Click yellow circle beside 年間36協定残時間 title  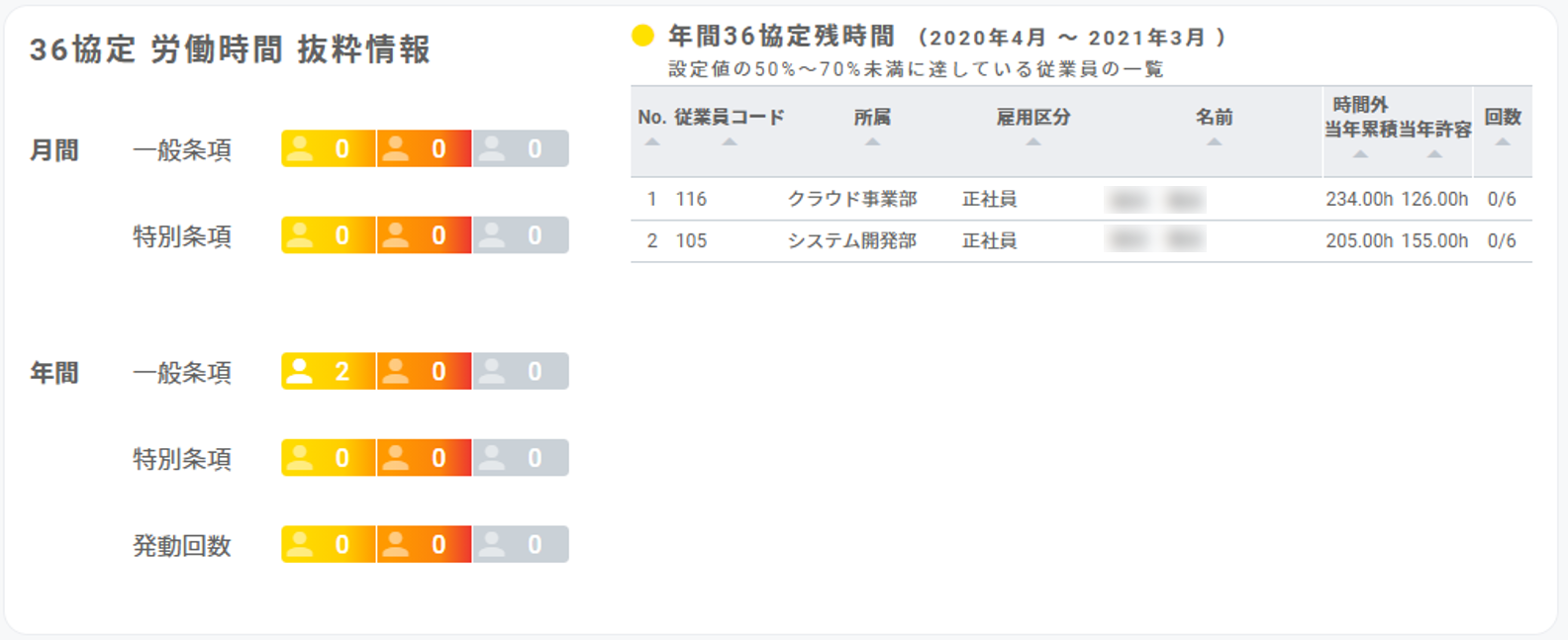pos(642,37)
